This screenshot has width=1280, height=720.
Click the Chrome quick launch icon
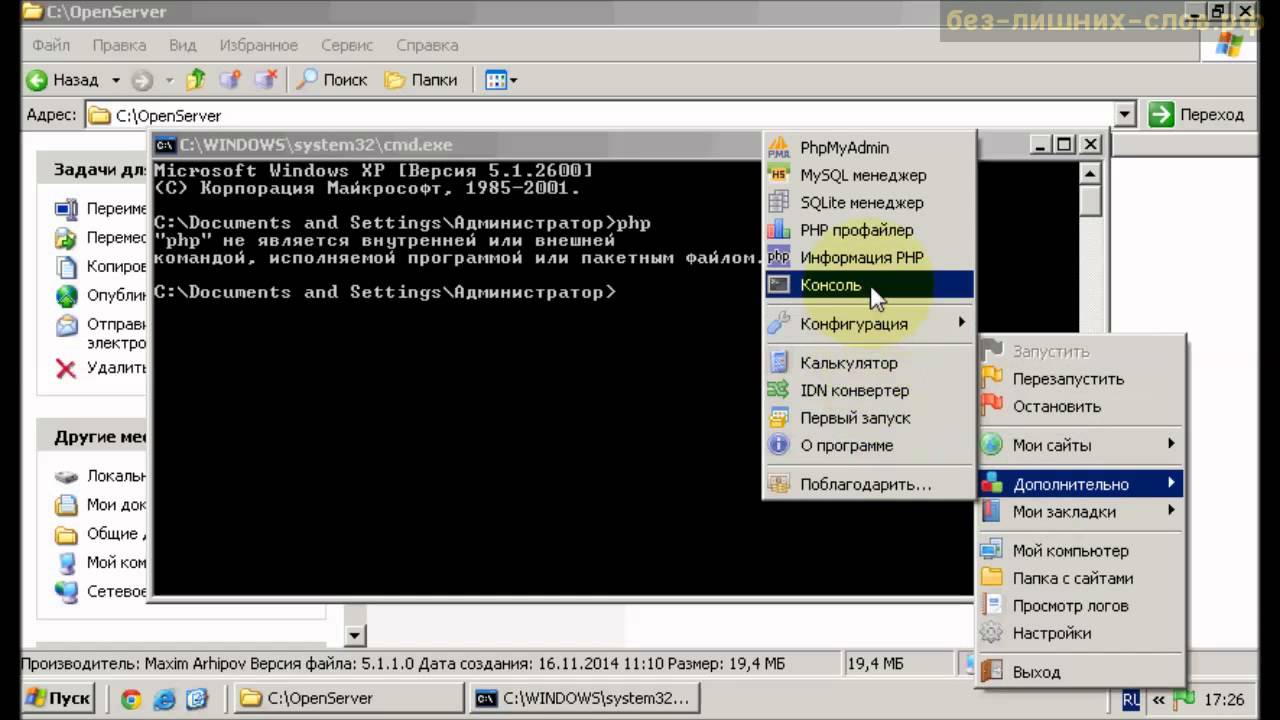(131, 698)
